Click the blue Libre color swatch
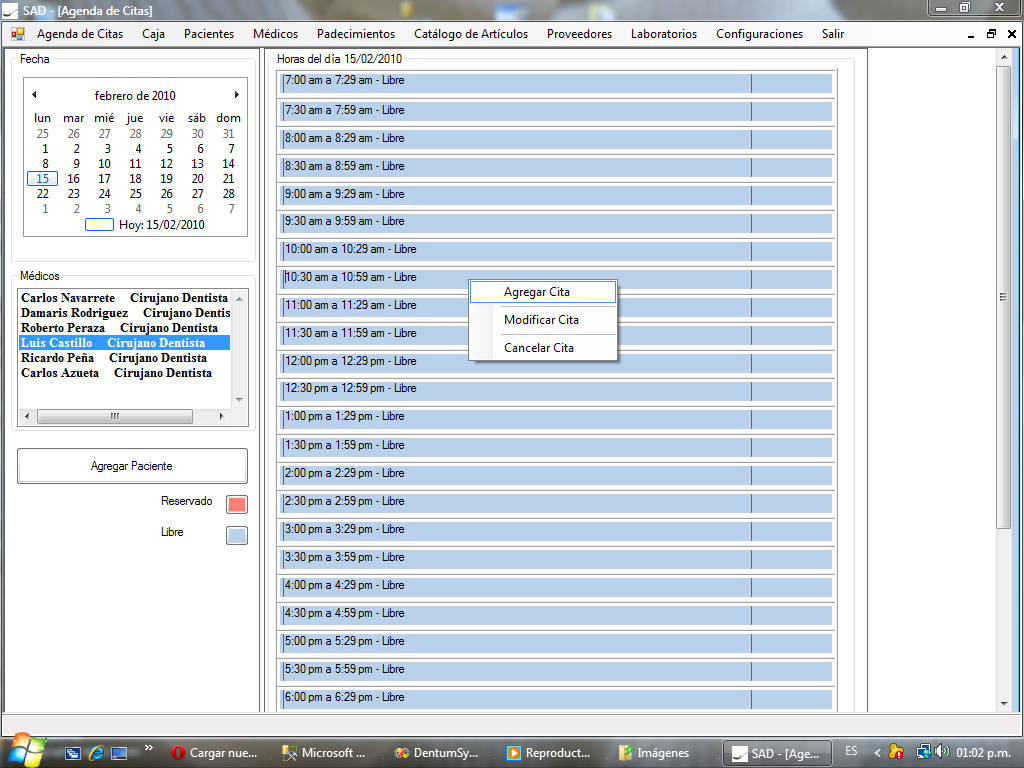Image resolution: width=1024 pixels, height=768 pixels. [x=237, y=535]
